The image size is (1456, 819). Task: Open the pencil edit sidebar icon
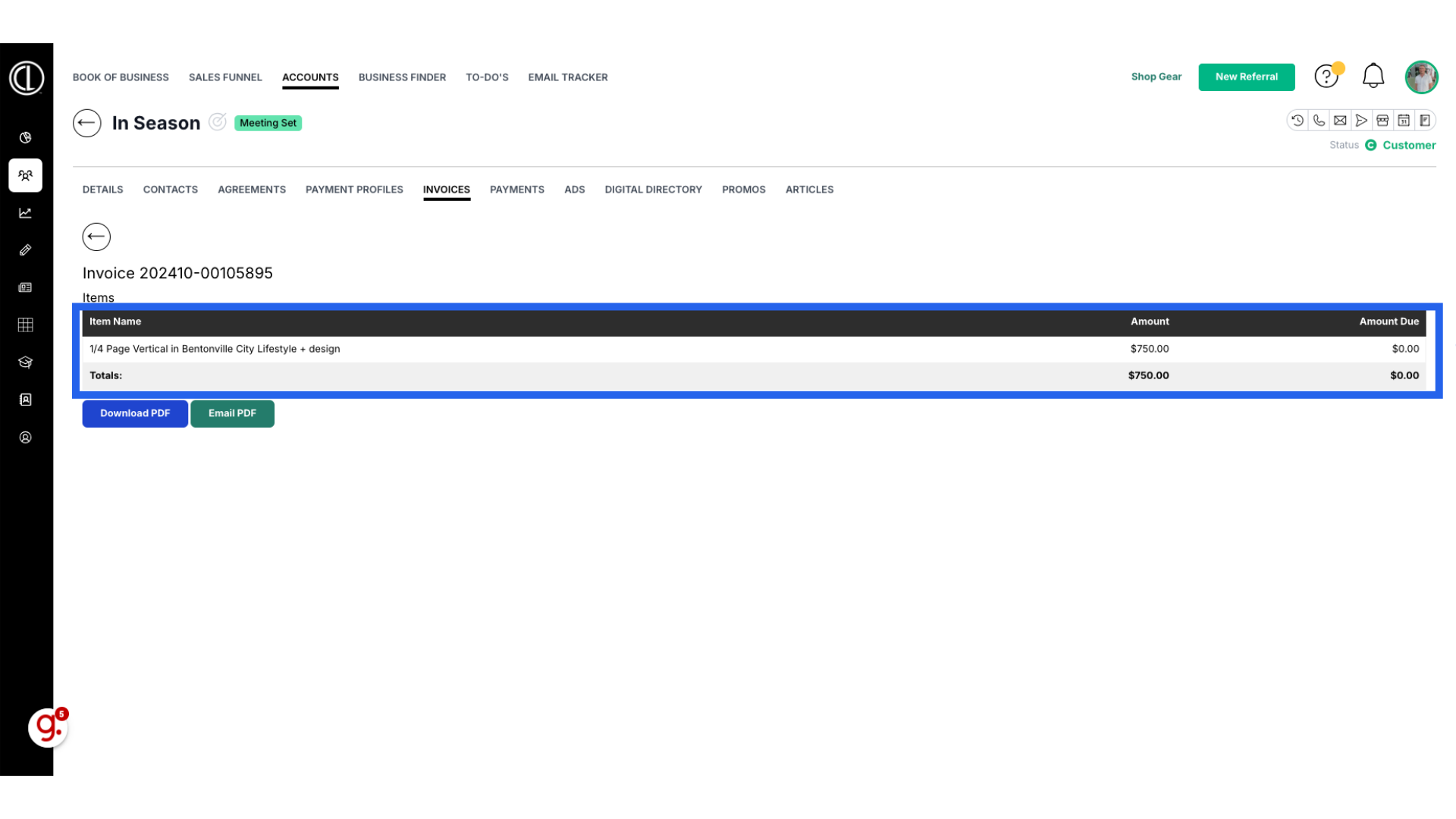(x=26, y=250)
